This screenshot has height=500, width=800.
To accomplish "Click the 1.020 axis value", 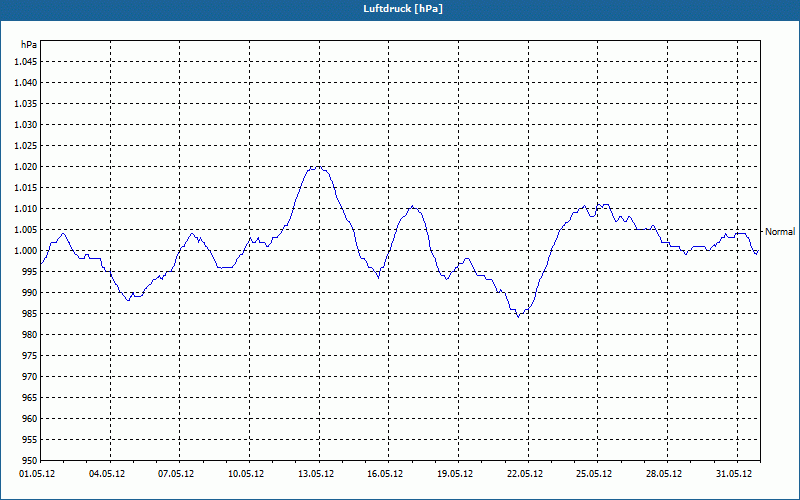I will tap(27, 167).
